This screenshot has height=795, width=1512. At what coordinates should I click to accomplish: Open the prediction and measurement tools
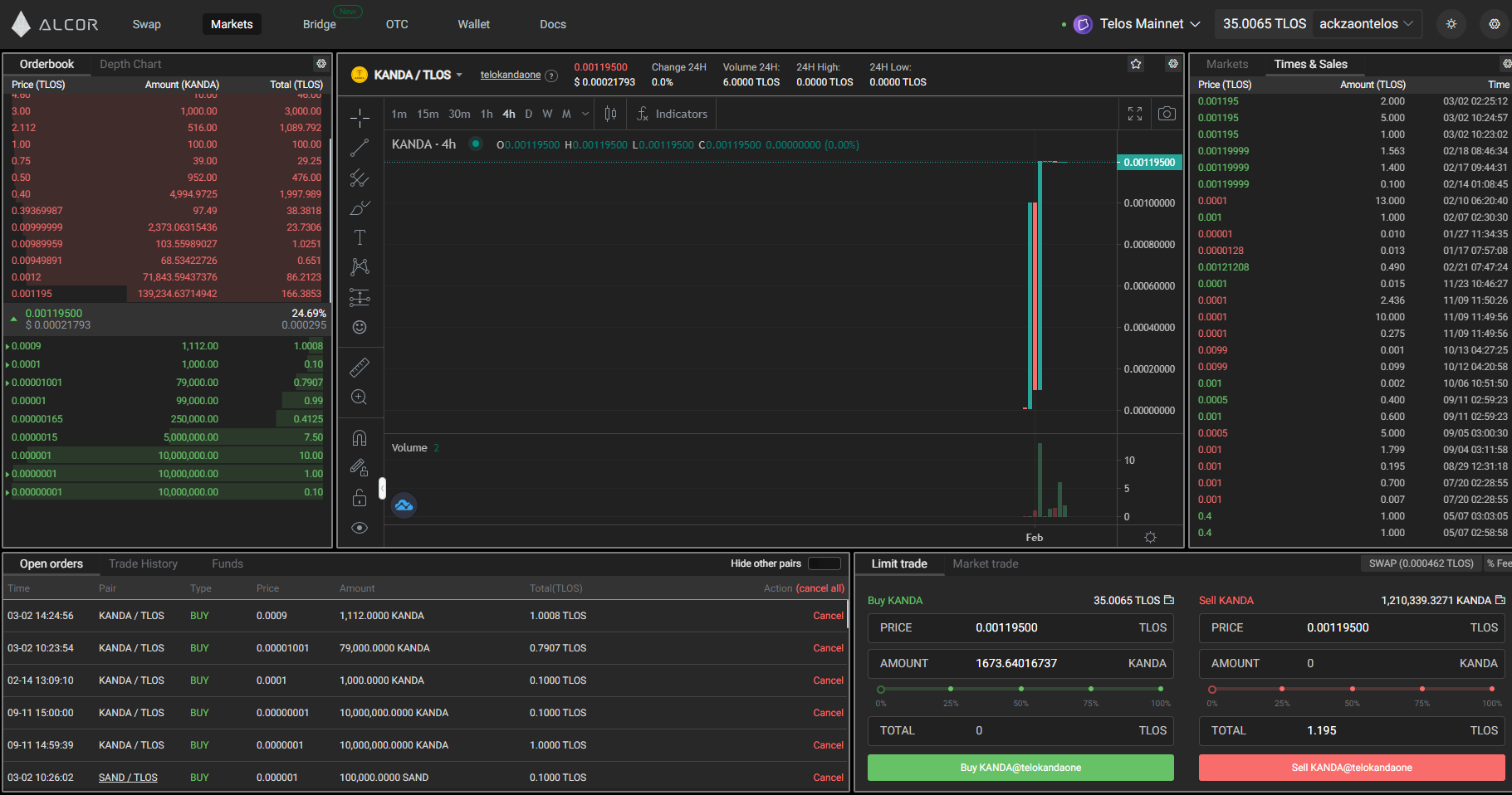coord(360,297)
